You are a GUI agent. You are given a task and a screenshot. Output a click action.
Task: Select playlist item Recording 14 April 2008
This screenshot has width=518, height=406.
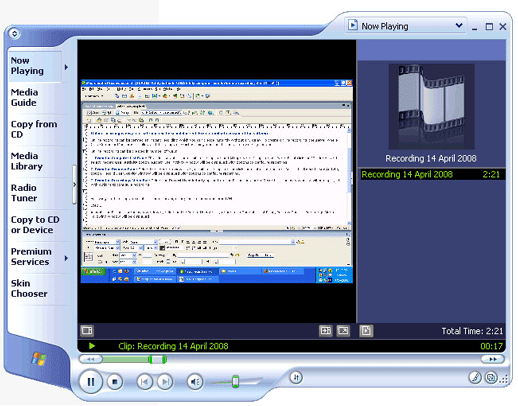432,174
